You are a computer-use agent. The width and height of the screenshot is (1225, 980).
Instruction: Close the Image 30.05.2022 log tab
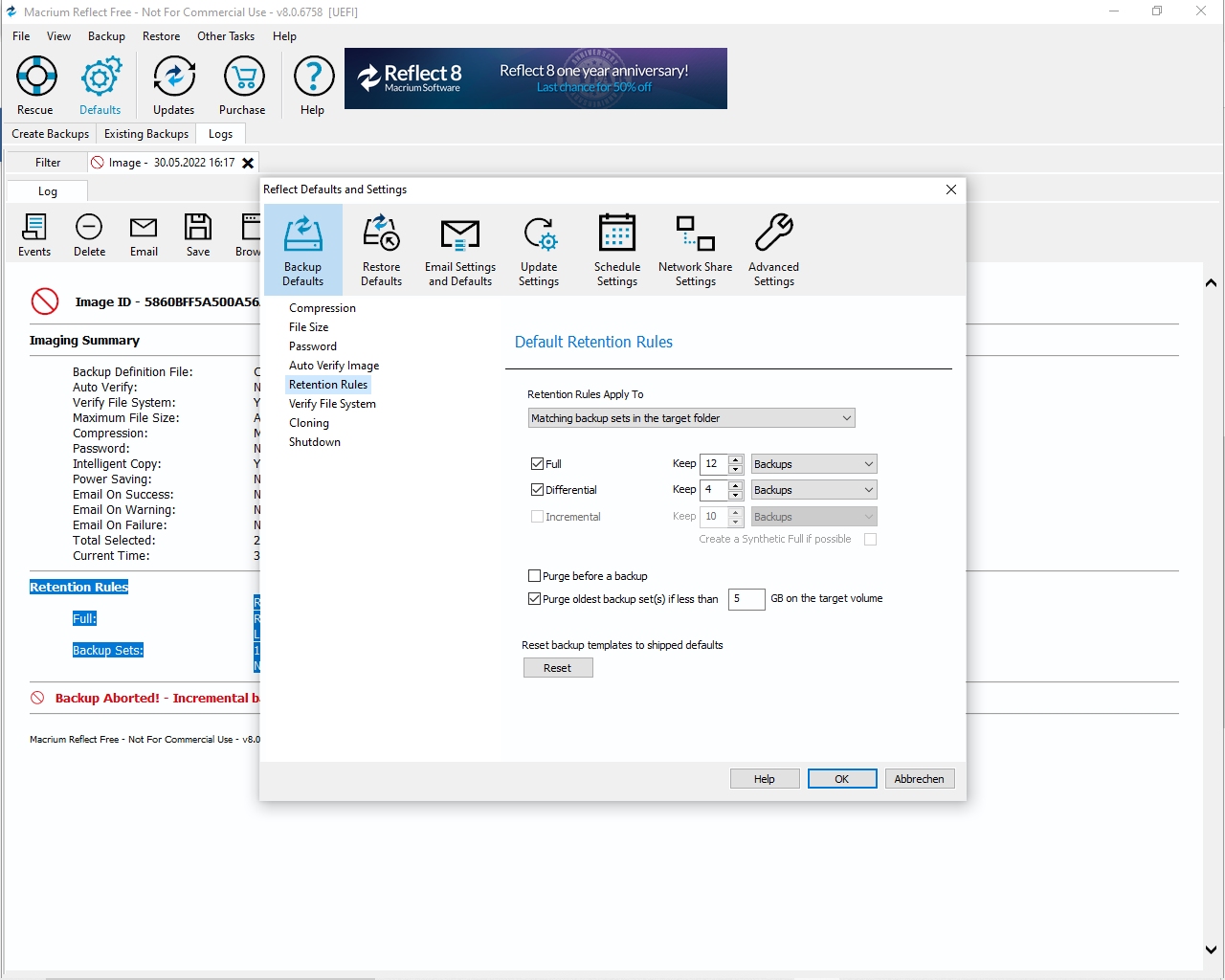(248, 163)
